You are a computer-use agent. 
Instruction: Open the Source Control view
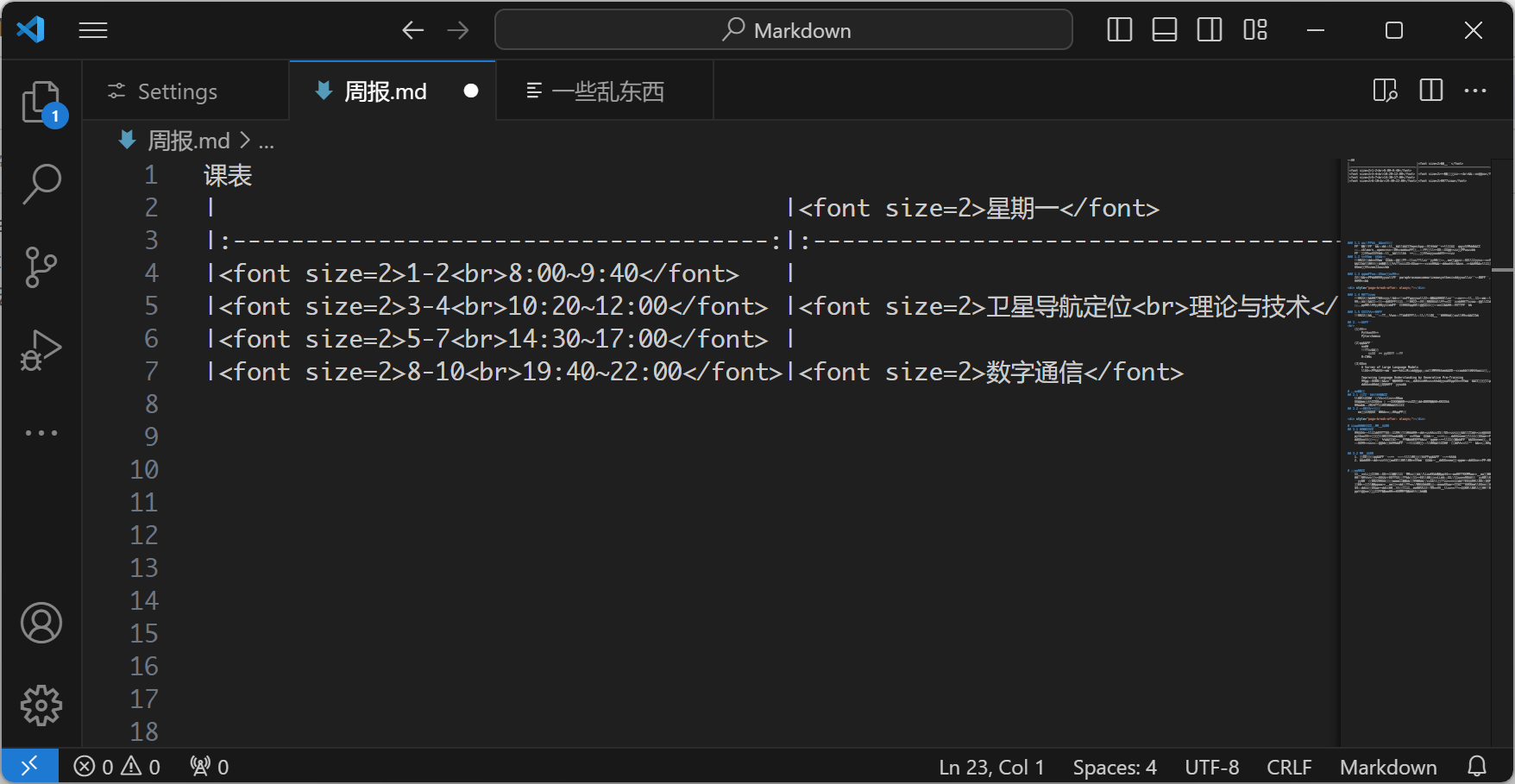pyautogui.click(x=41, y=267)
